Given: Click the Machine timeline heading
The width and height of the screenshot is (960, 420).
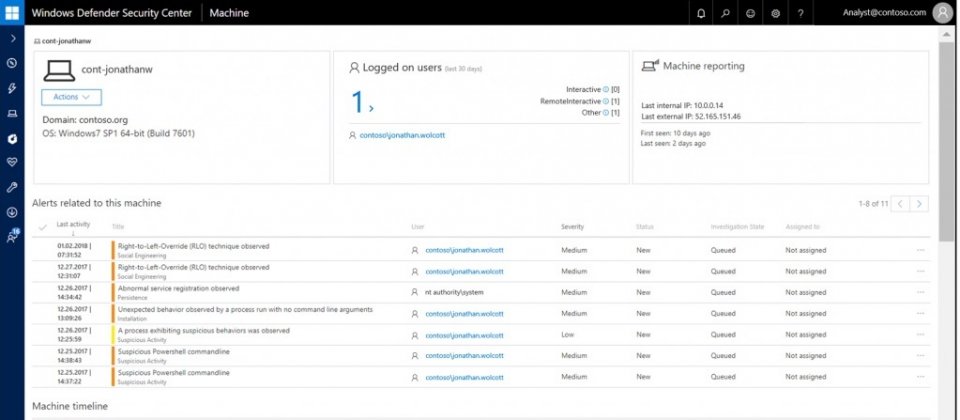Looking at the screenshot, I should point(70,407).
